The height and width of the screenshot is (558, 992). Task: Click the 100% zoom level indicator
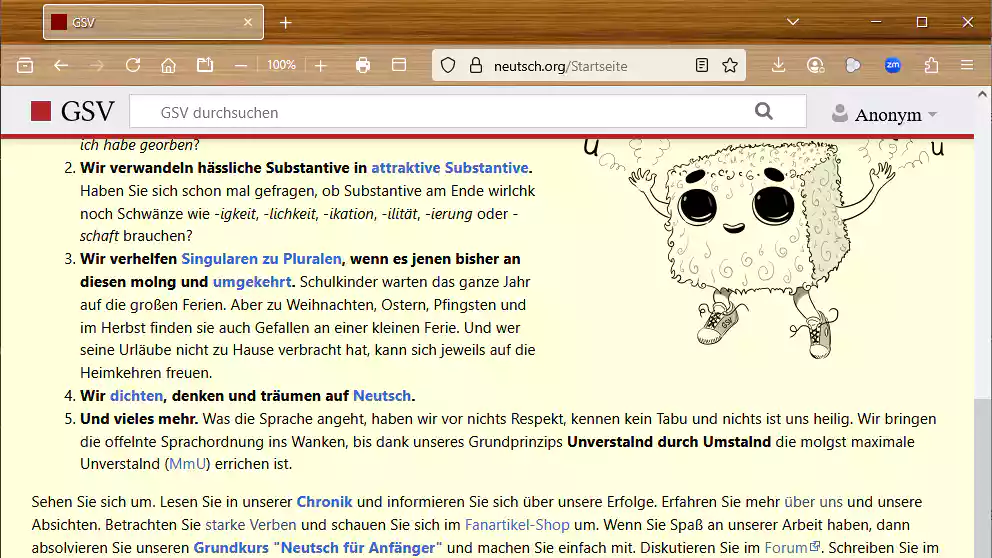pyautogui.click(x=281, y=65)
